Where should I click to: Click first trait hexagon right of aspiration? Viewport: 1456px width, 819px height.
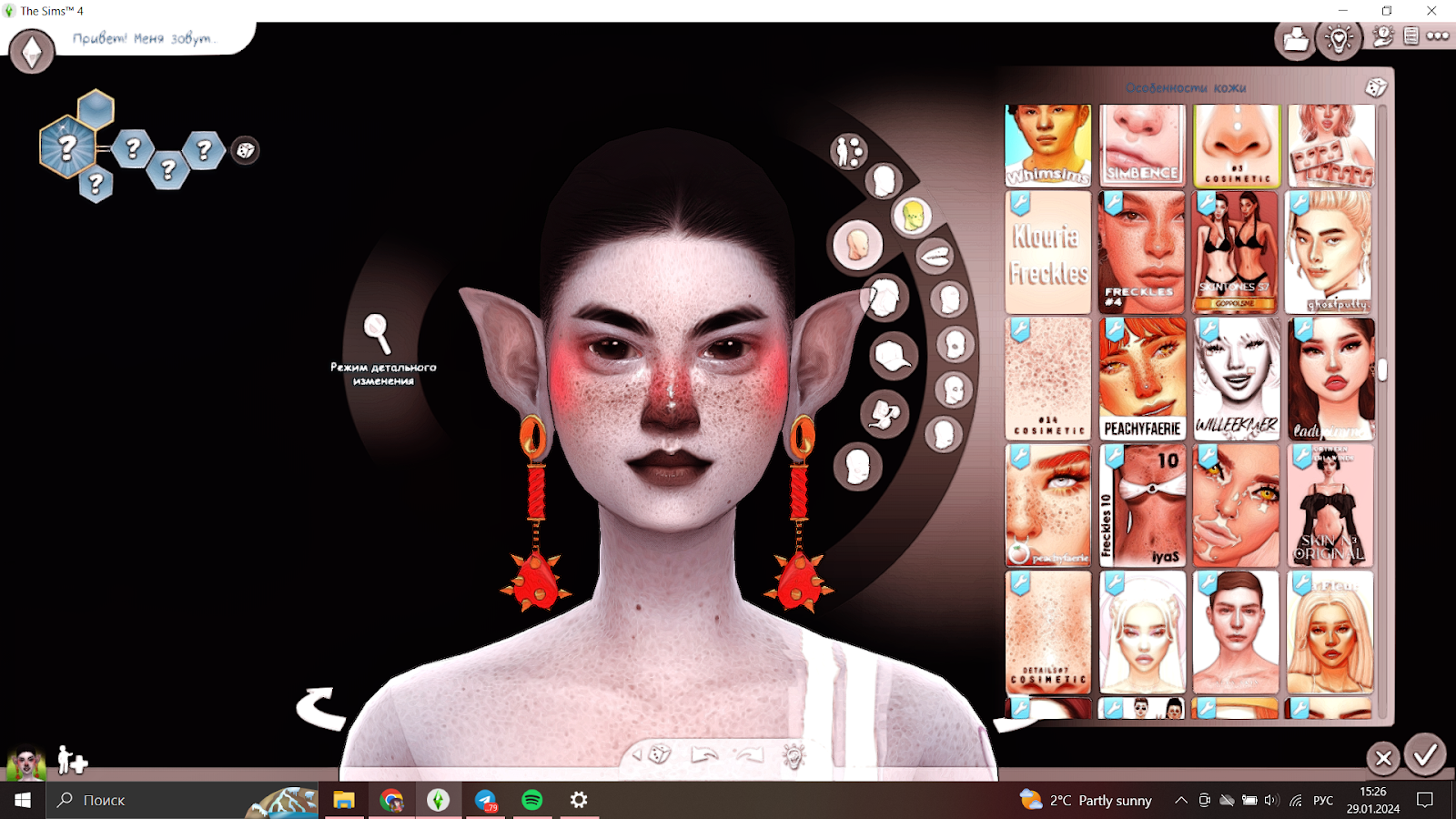(x=133, y=147)
